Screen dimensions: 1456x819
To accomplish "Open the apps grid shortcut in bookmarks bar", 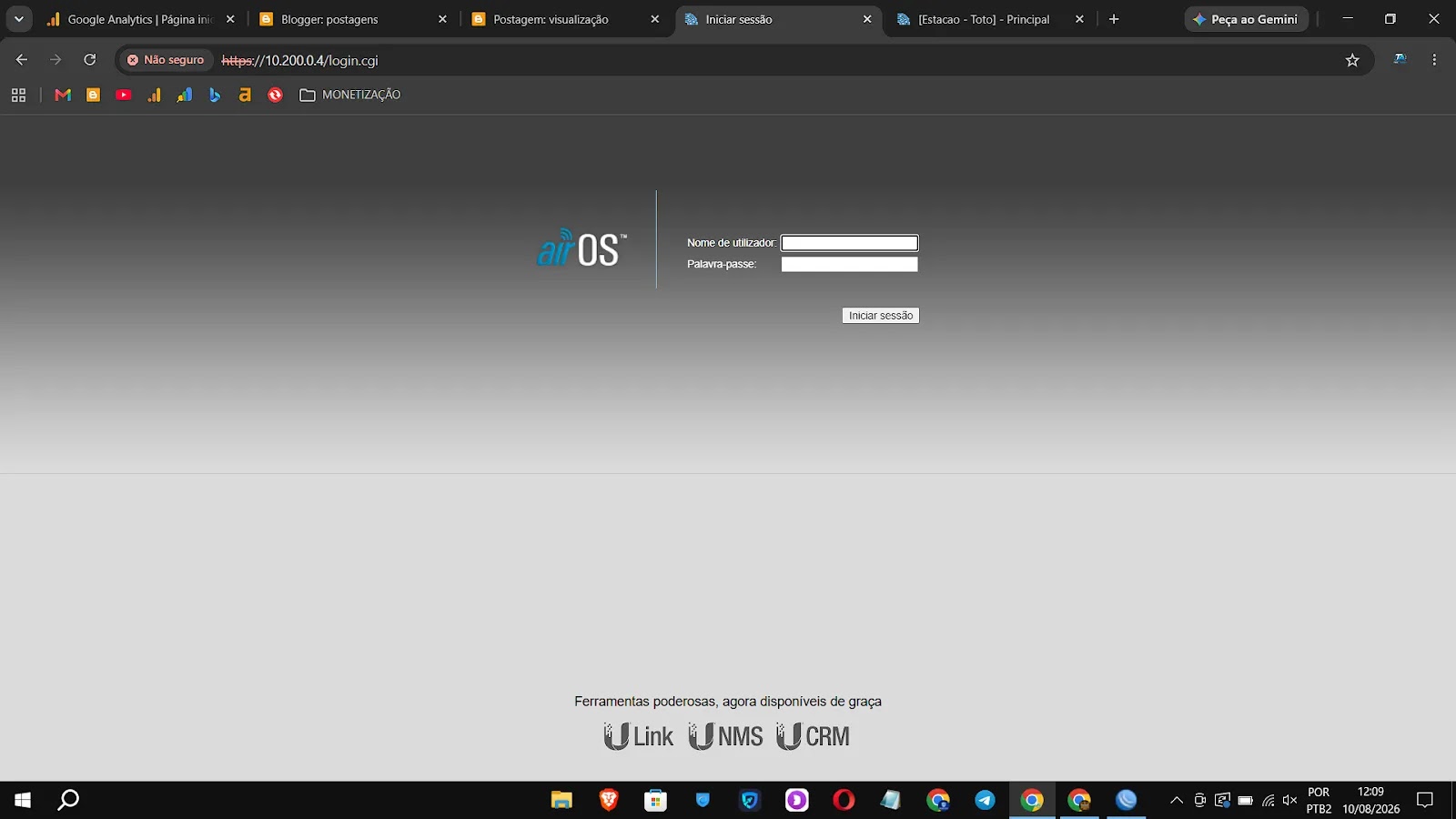I will coord(18,95).
